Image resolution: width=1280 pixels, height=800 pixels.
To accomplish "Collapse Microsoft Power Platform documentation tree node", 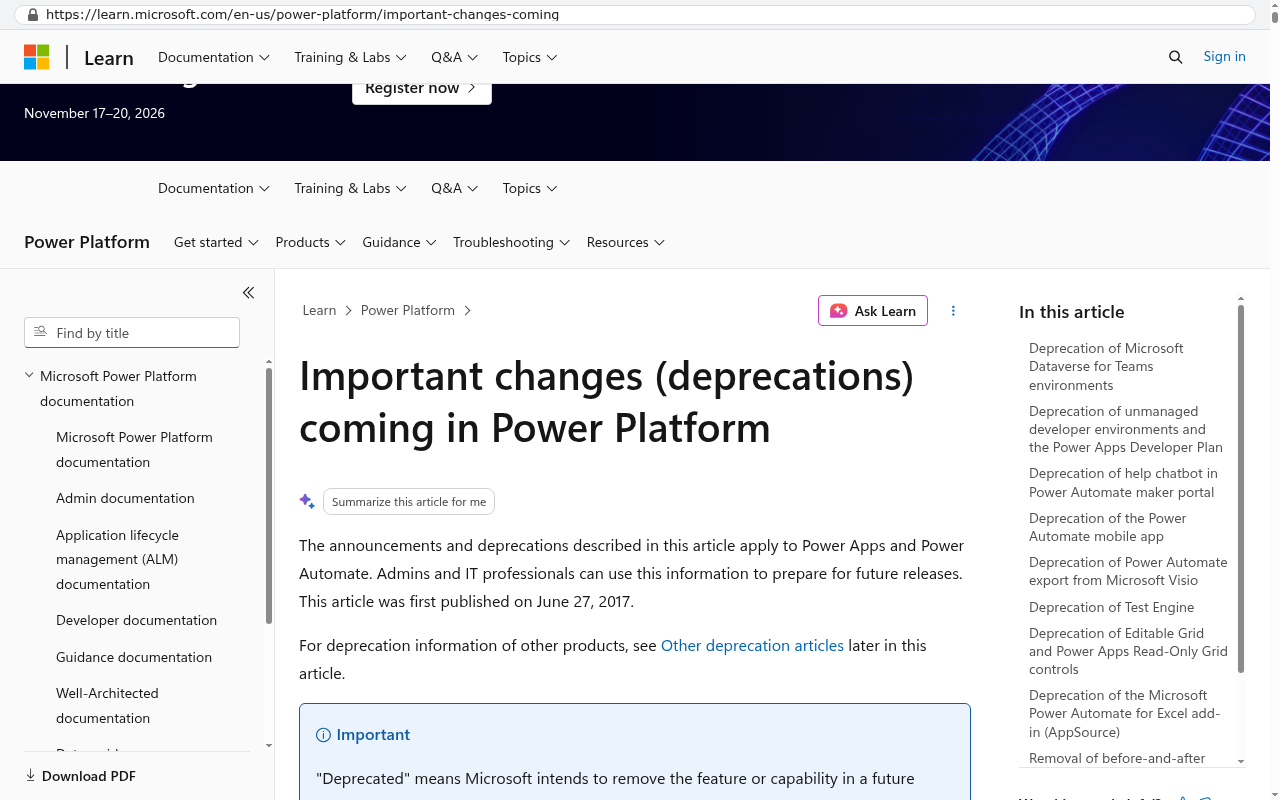I will (x=29, y=376).
